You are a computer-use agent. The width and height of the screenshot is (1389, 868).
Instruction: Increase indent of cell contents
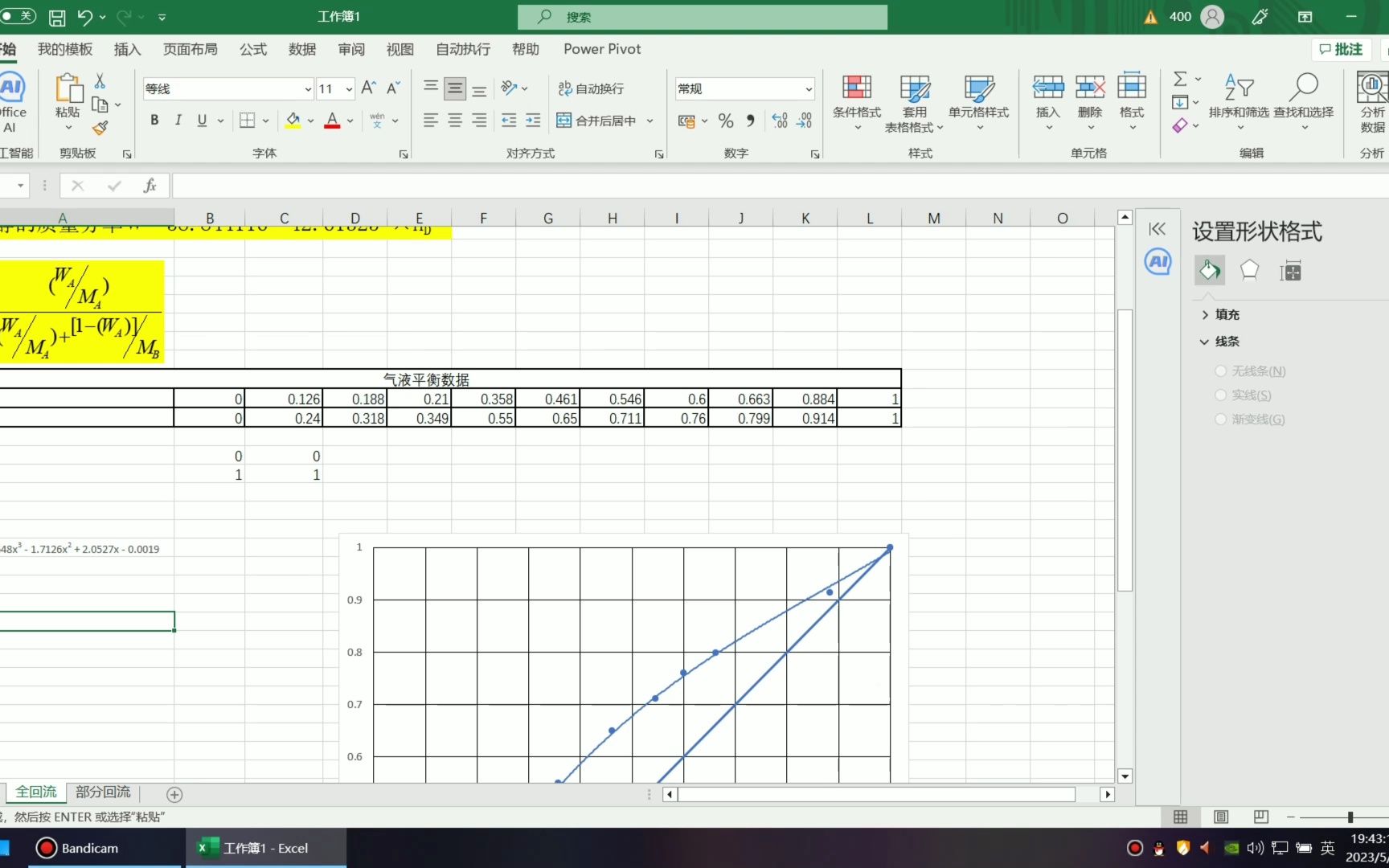coord(533,121)
